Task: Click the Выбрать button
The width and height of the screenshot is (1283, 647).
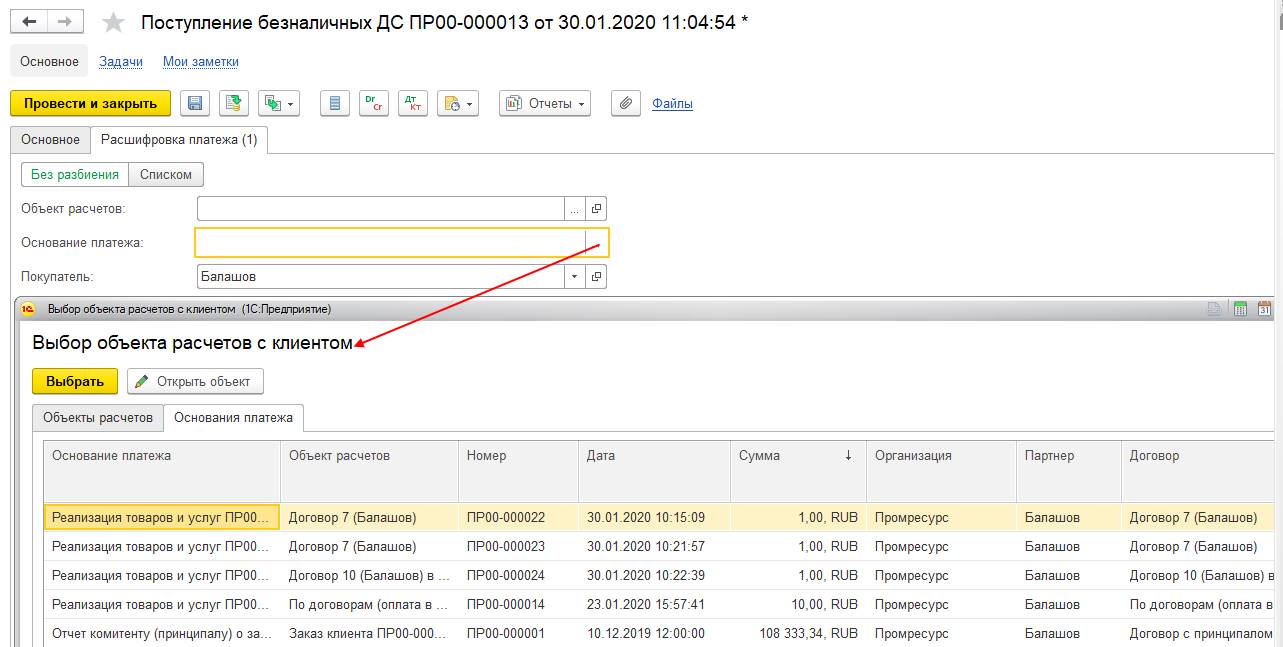Action: click(75, 381)
